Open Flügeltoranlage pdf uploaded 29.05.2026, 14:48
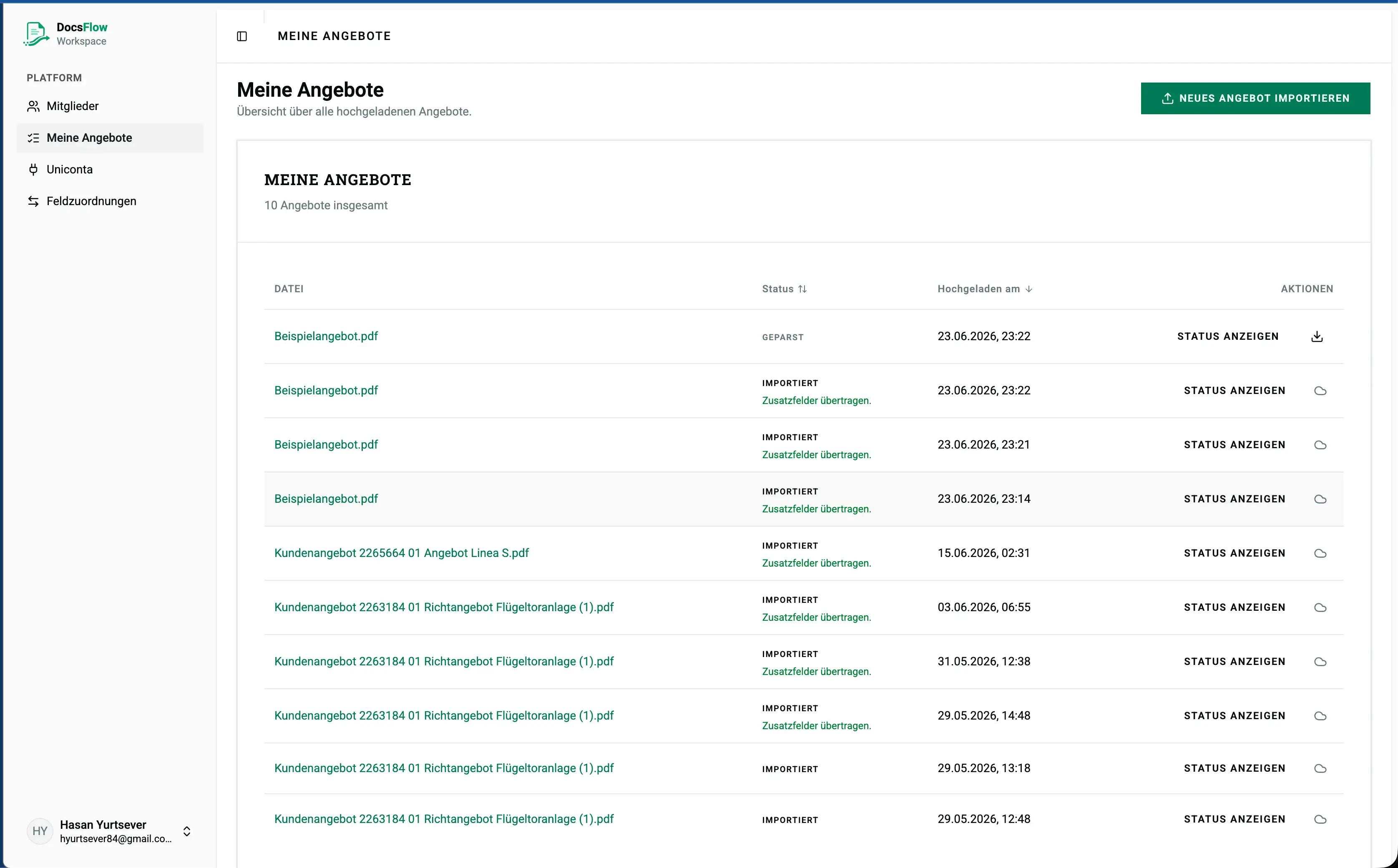 444,715
